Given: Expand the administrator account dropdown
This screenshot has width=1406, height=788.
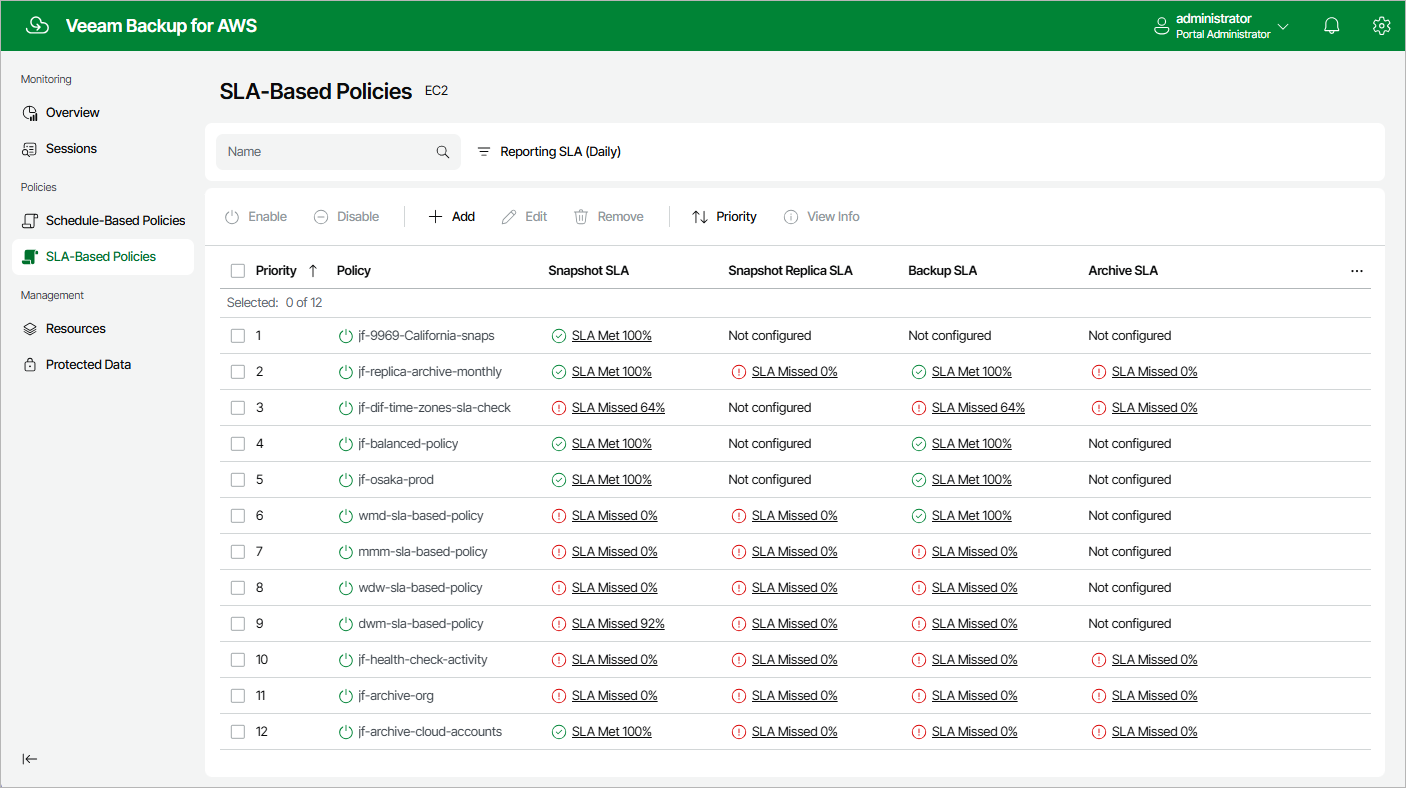Looking at the screenshot, I should [x=1283, y=26].
